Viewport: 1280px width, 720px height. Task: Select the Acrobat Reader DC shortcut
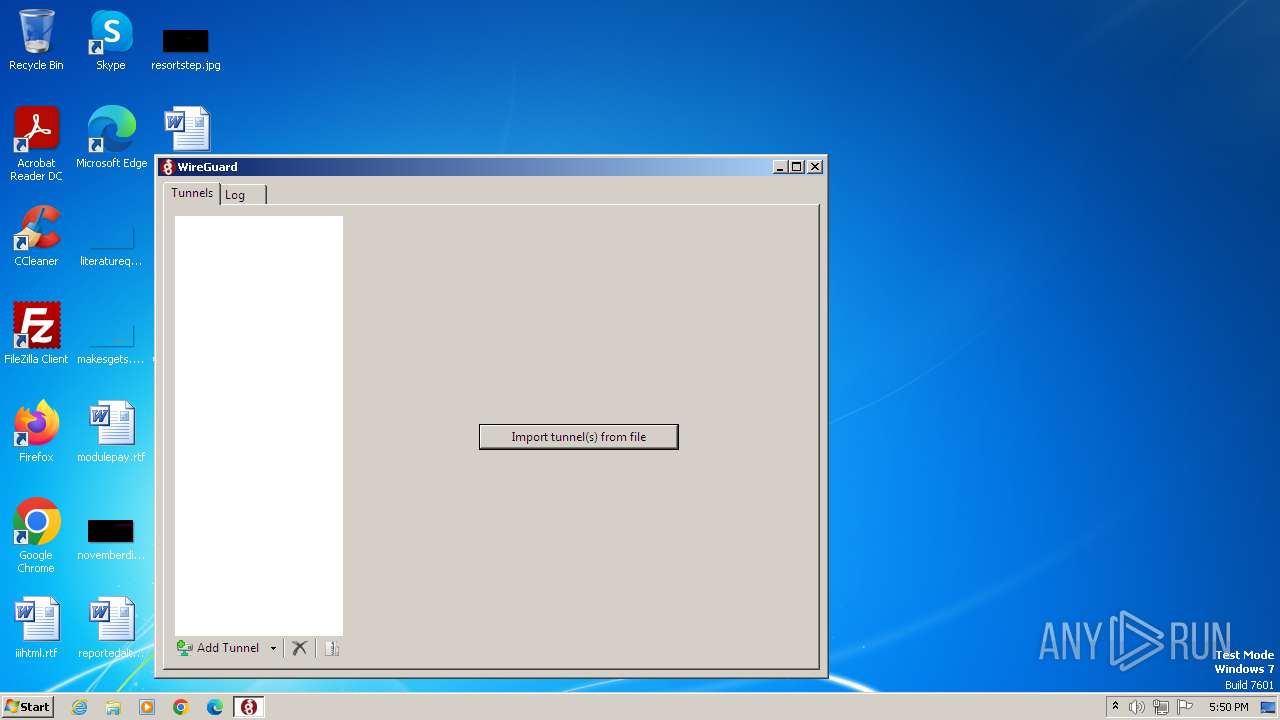[x=36, y=144]
